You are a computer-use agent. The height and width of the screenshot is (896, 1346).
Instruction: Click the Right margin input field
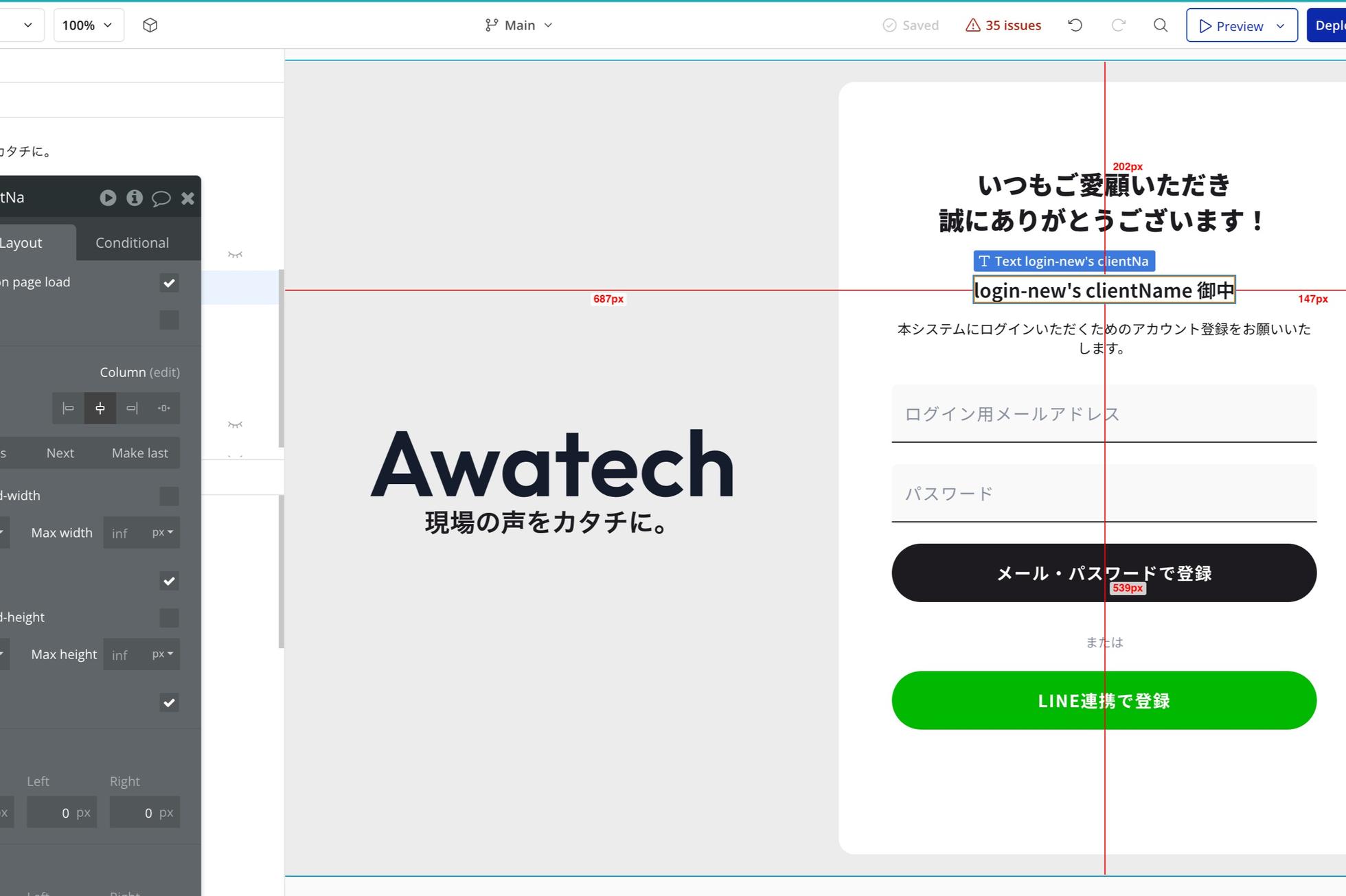[145, 812]
